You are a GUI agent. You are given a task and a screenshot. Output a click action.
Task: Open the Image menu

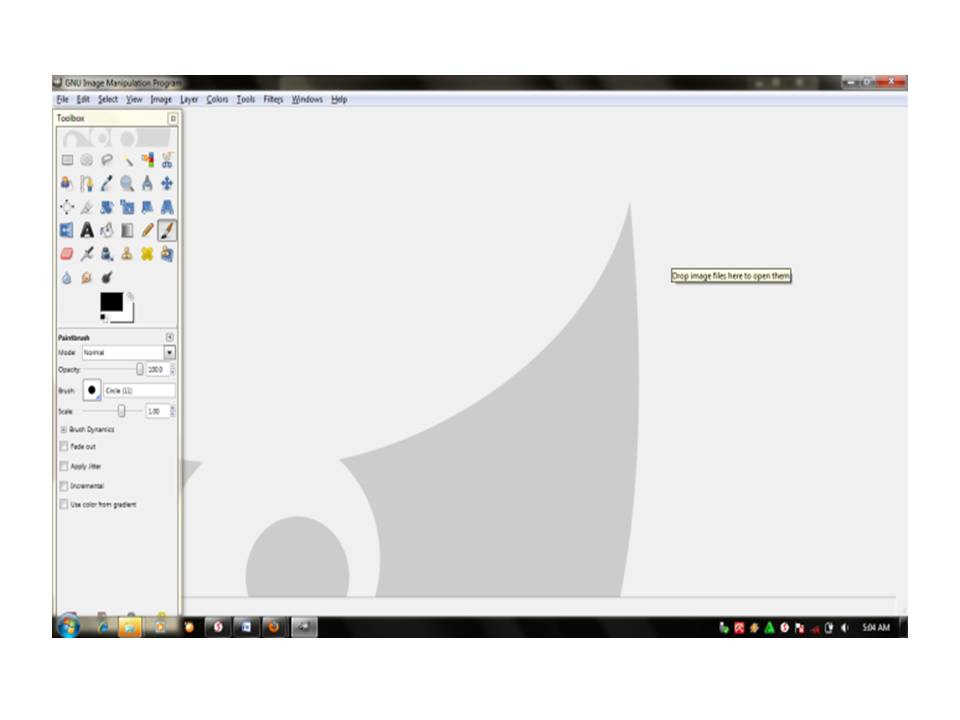(x=161, y=99)
